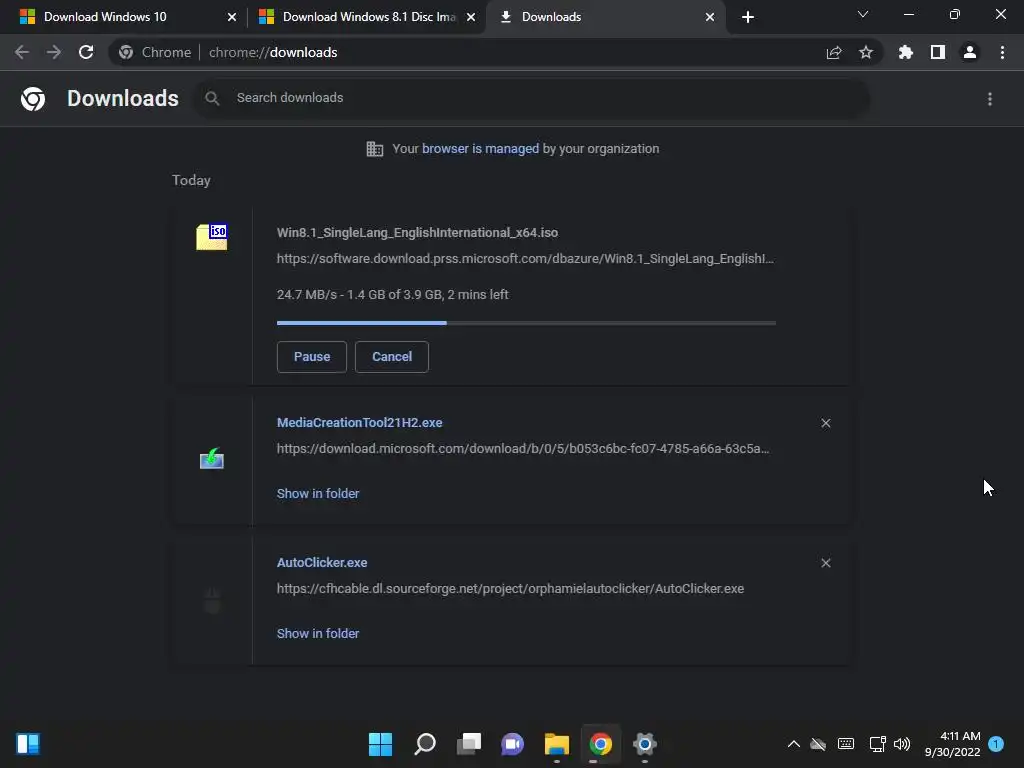Open the Widgets panel icon
Viewport: 1024px width, 768px height.
click(x=28, y=744)
